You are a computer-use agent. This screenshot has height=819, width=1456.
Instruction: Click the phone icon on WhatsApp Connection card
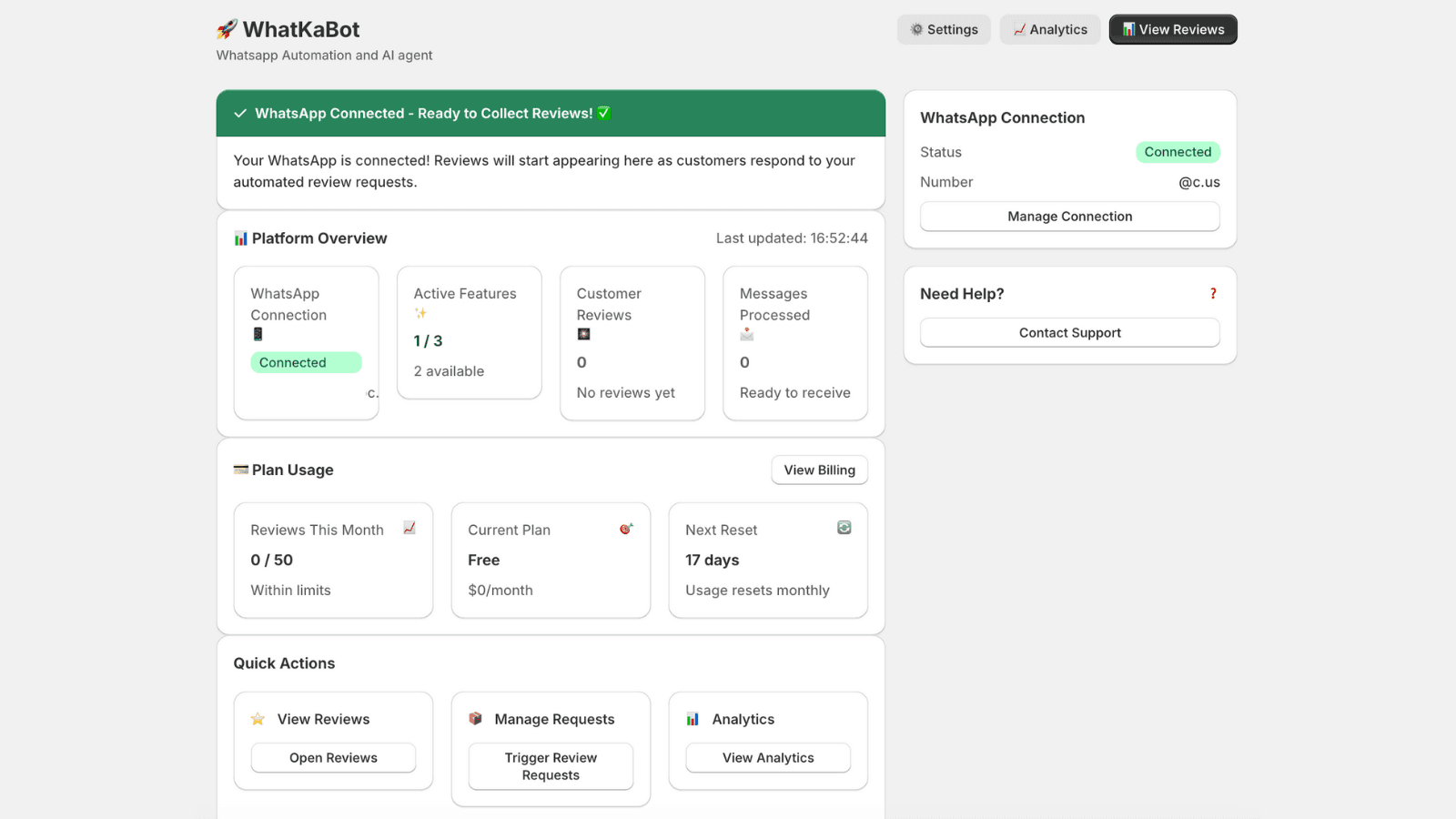click(x=258, y=335)
